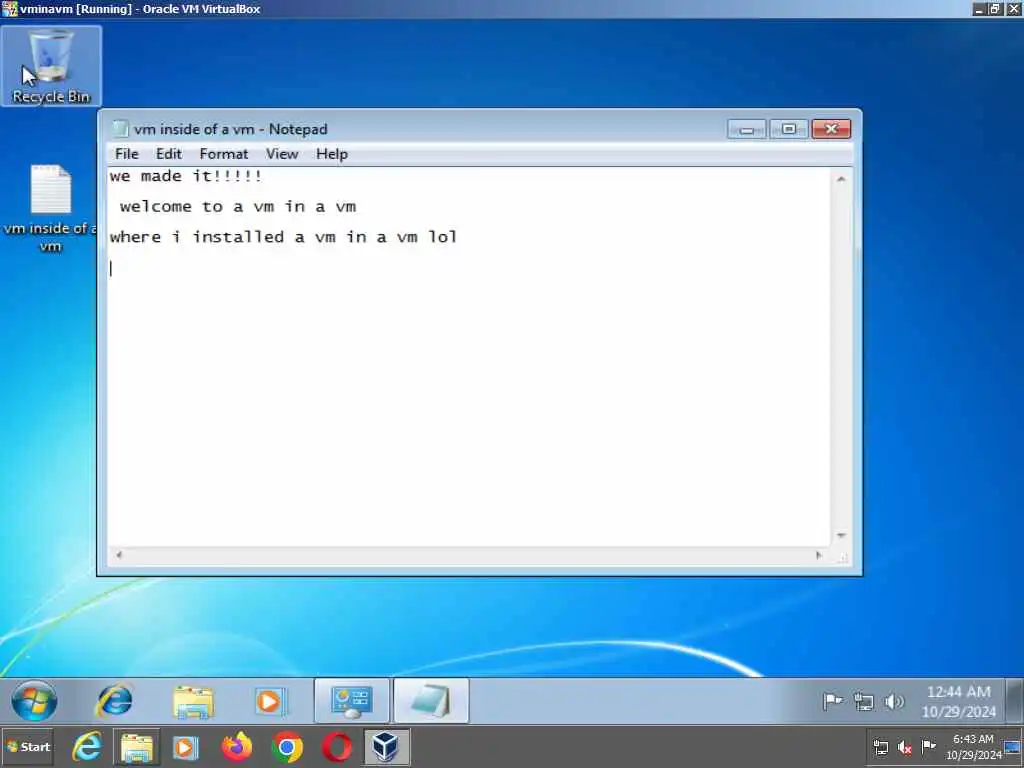This screenshot has width=1024, height=768.
Task: Open the Recycle Bin desktop icon
Action: click(51, 66)
